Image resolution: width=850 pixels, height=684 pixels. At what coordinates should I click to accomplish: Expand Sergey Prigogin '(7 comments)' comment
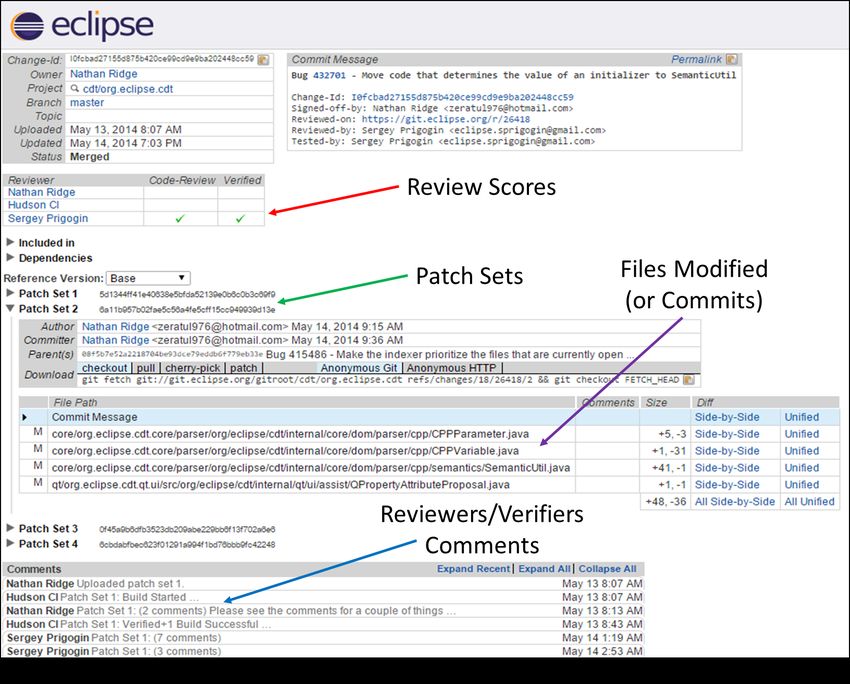(324, 638)
